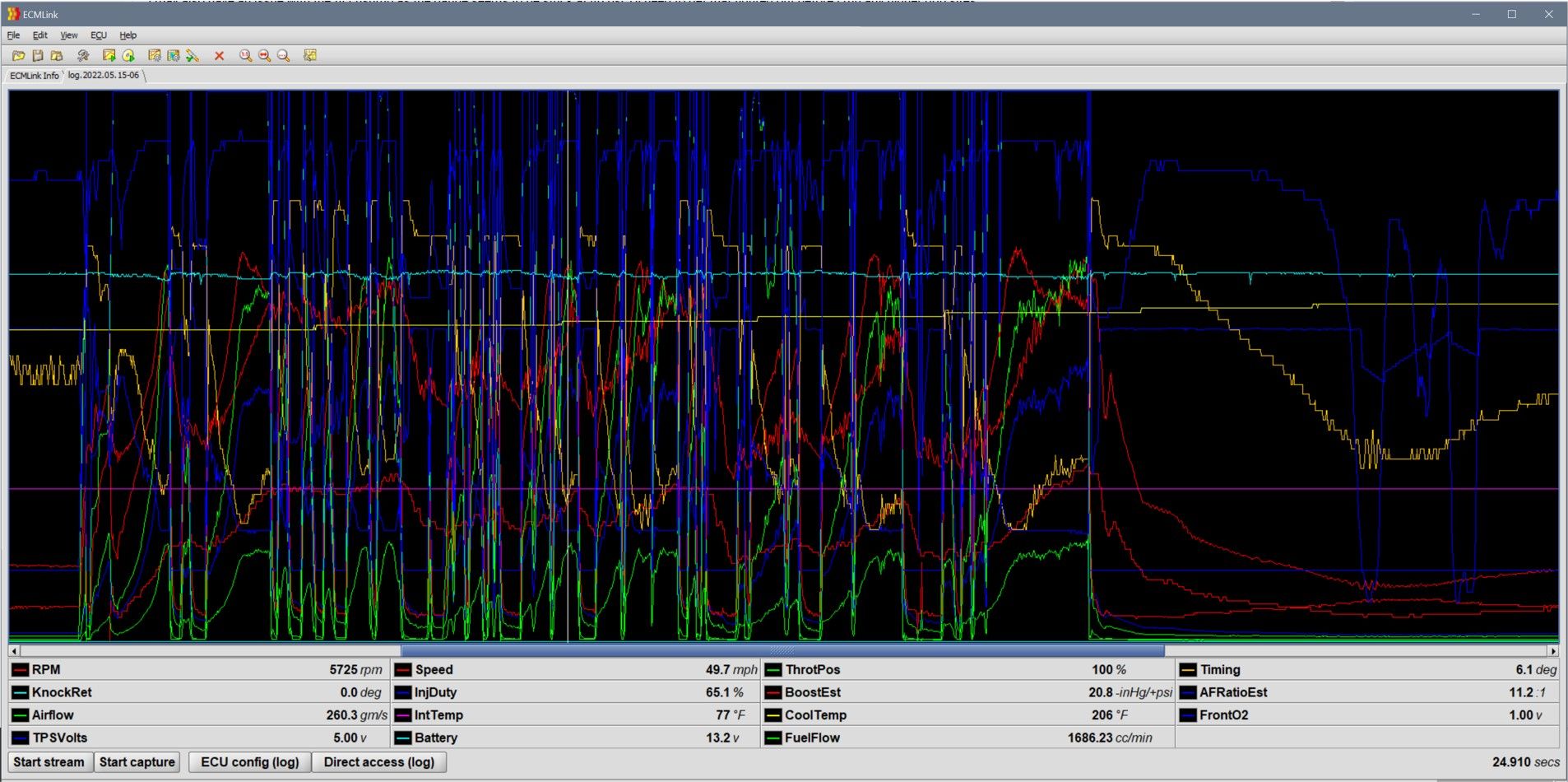The width and height of the screenshot is (1568, 782).
Task: Click the CoolTemp yellow color swatch
Action: coord(773,715)
